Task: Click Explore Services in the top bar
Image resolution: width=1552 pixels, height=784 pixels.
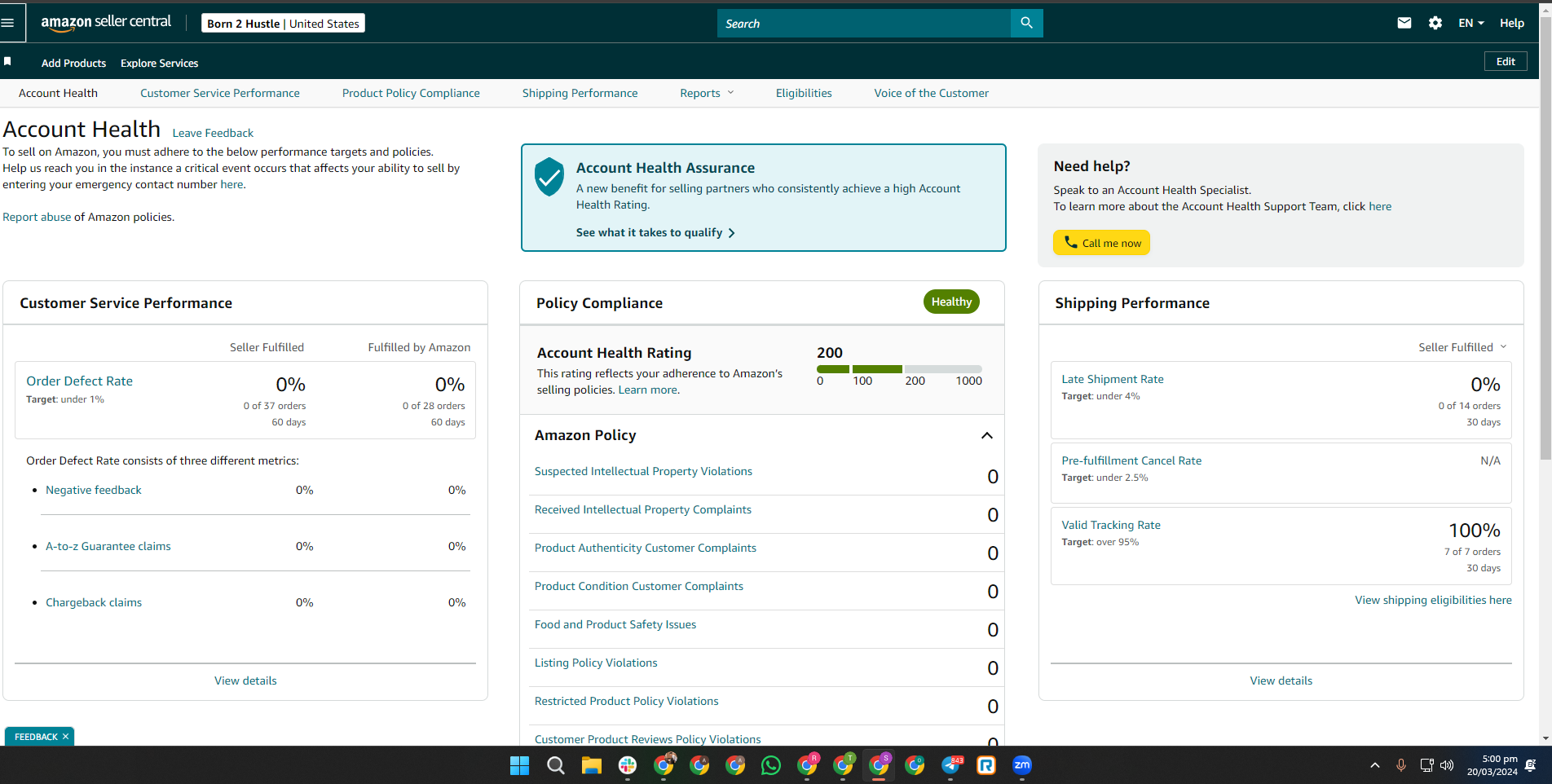Action: (159, 63)
